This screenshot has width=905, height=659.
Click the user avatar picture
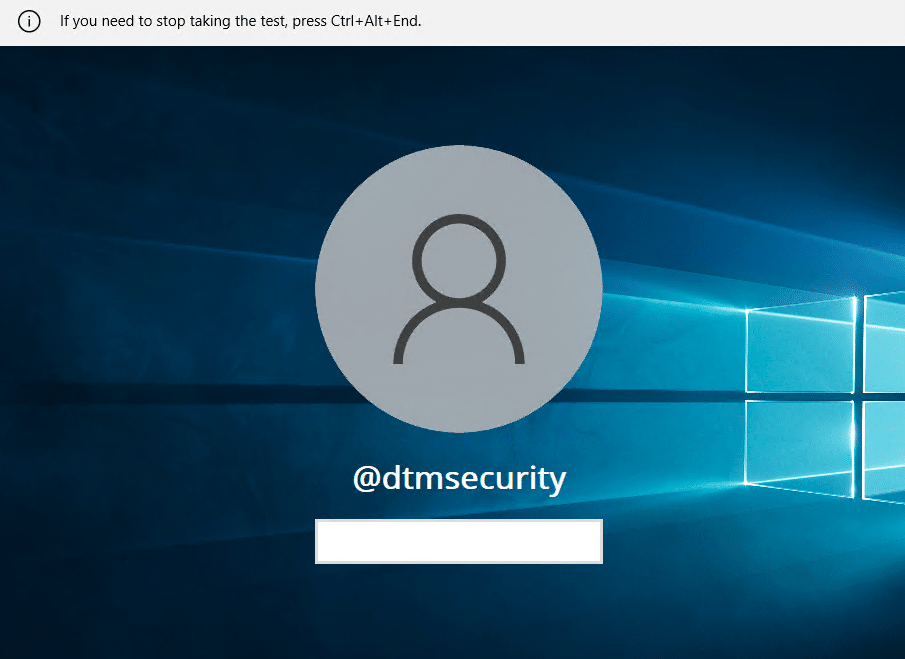pyautogui.click(x=459, y=289)
